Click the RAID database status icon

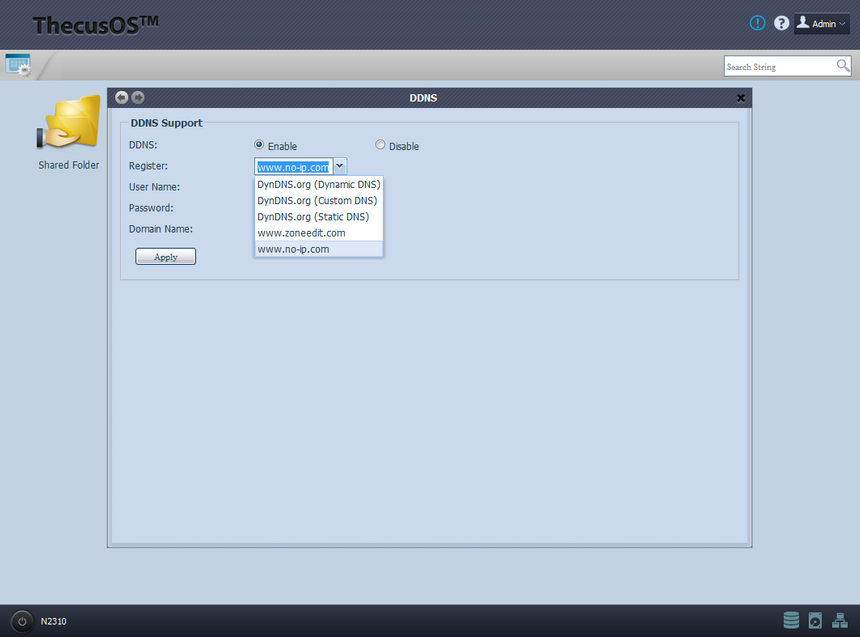click(x=791, y=620)
